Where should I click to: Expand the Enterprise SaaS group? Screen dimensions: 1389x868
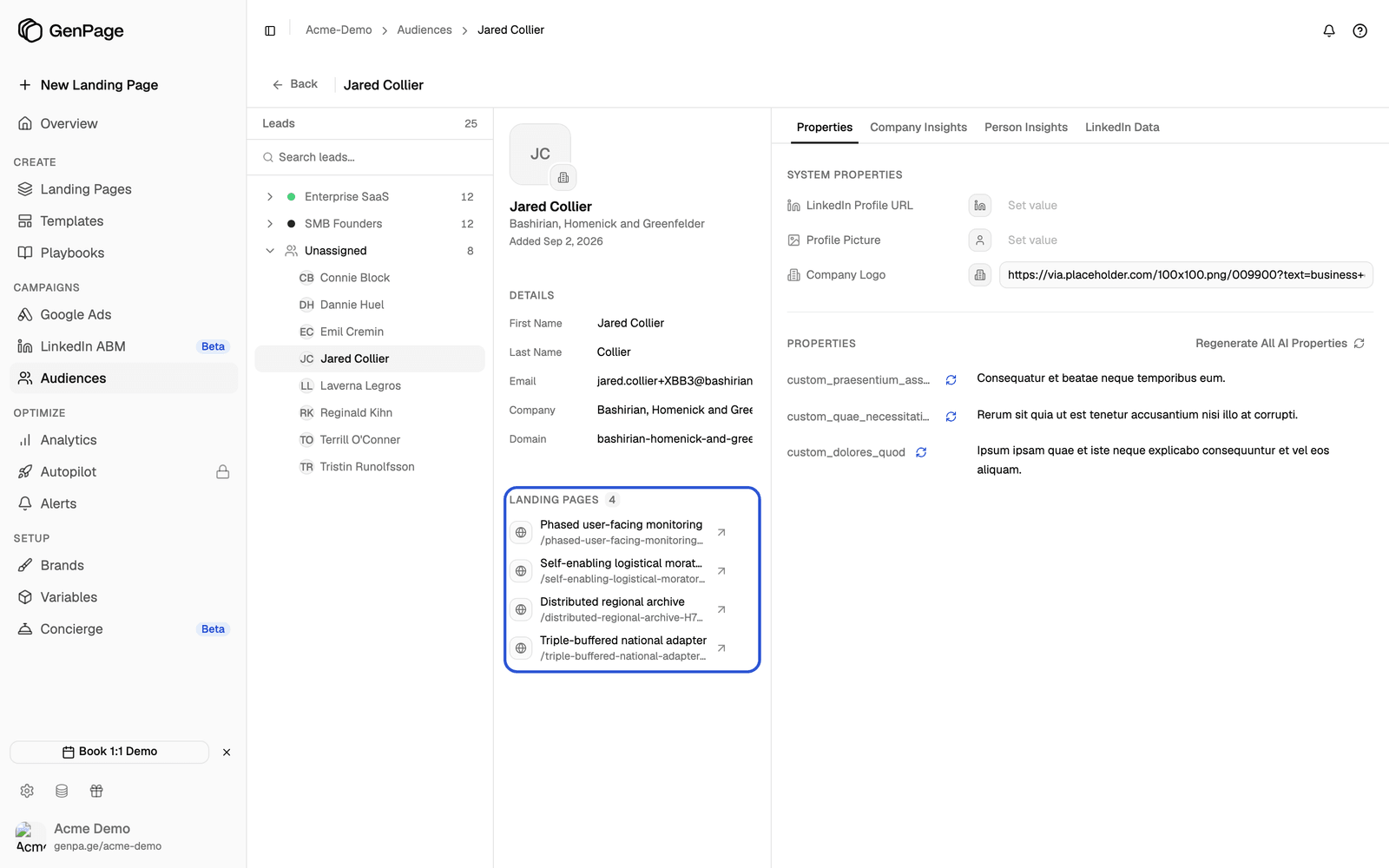pyautogui.click(x=270, y=197)
